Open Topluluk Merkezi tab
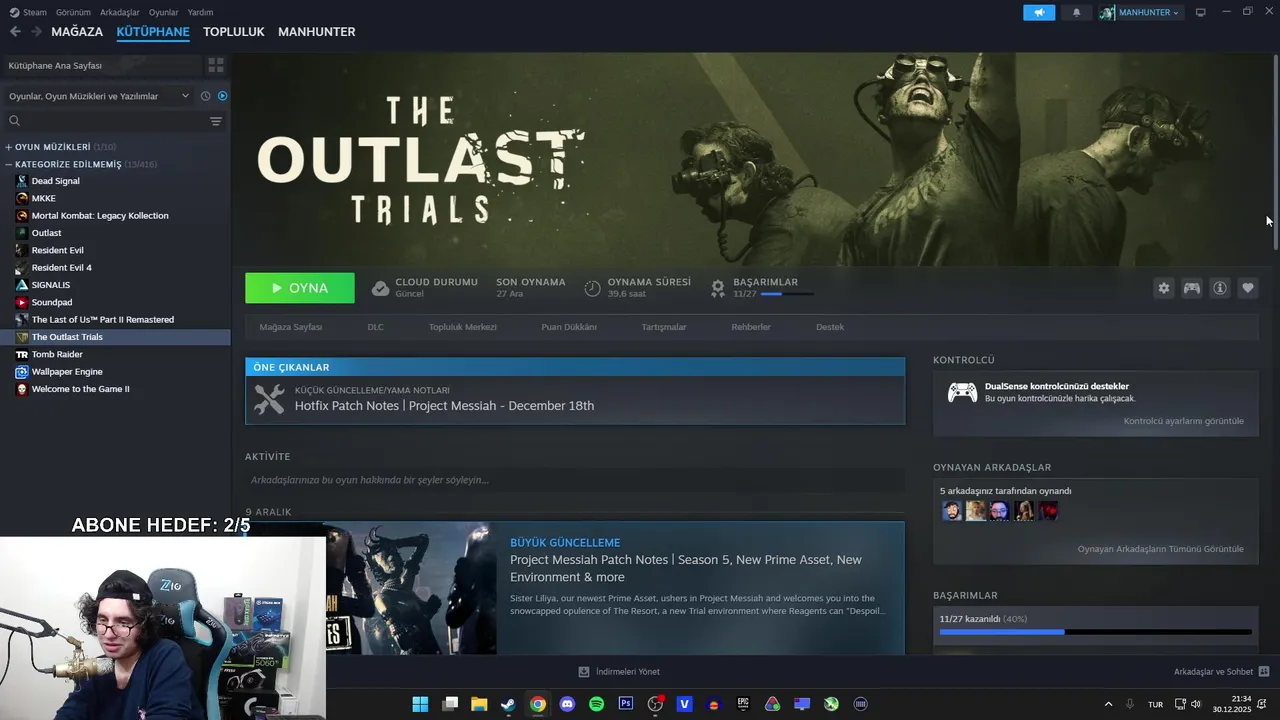The width and height of the screenshot is (1280, 720). [463, 327]
